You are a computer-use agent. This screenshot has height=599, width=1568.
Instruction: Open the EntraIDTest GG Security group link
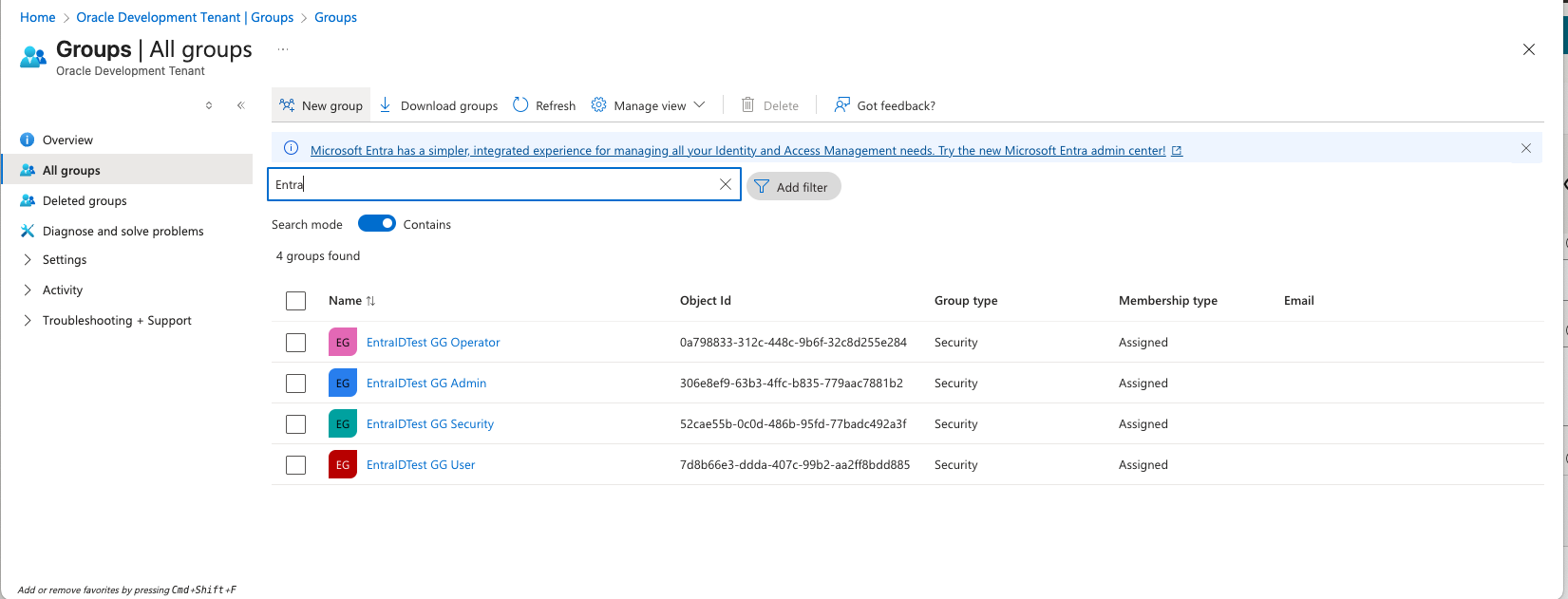[x=430, y=424]
